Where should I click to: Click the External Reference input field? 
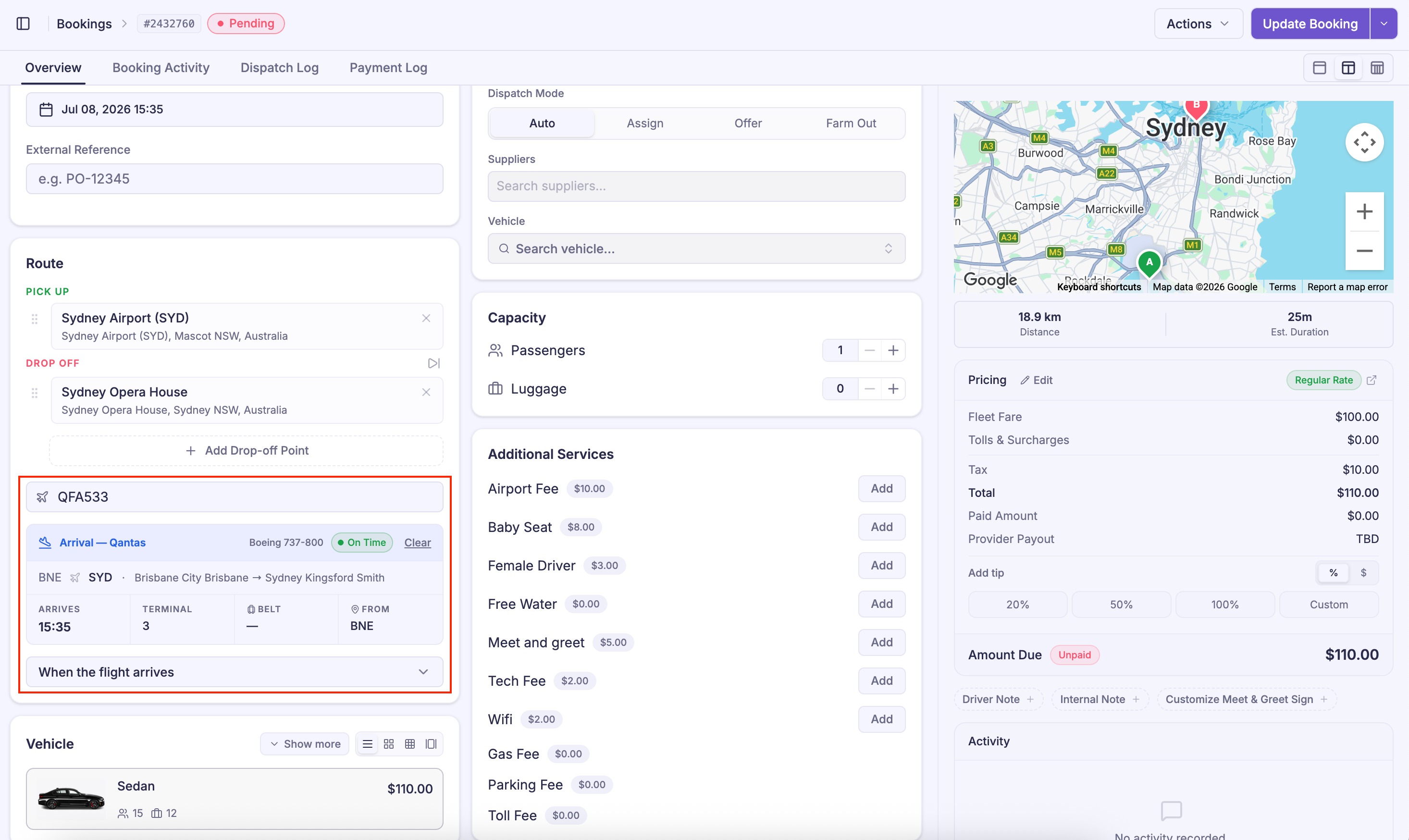pos(234,179)
